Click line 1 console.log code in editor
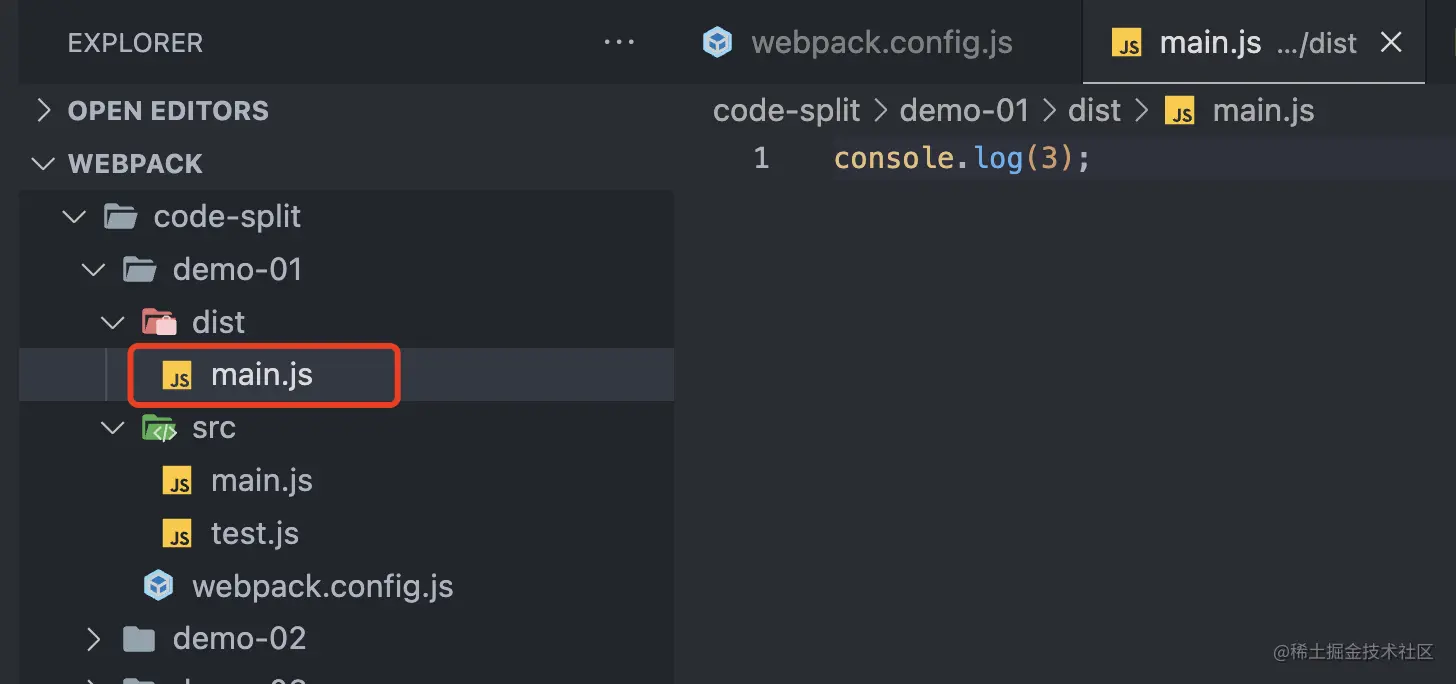Image resolution: width=1456 pixels, height=684 pixels. pyautogui.click(x=960, y=159)
